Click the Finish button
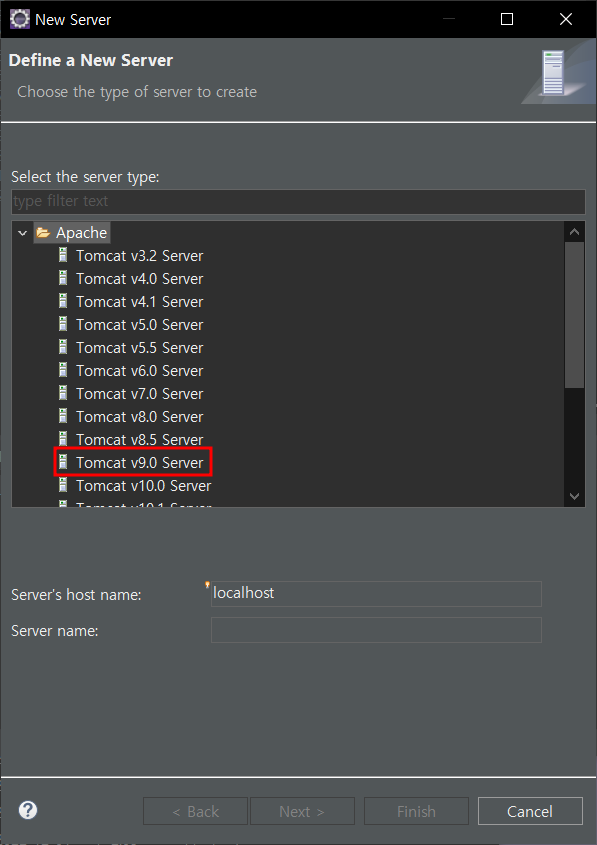The width and height of the screenshot is (597, 845). (416, 811)
